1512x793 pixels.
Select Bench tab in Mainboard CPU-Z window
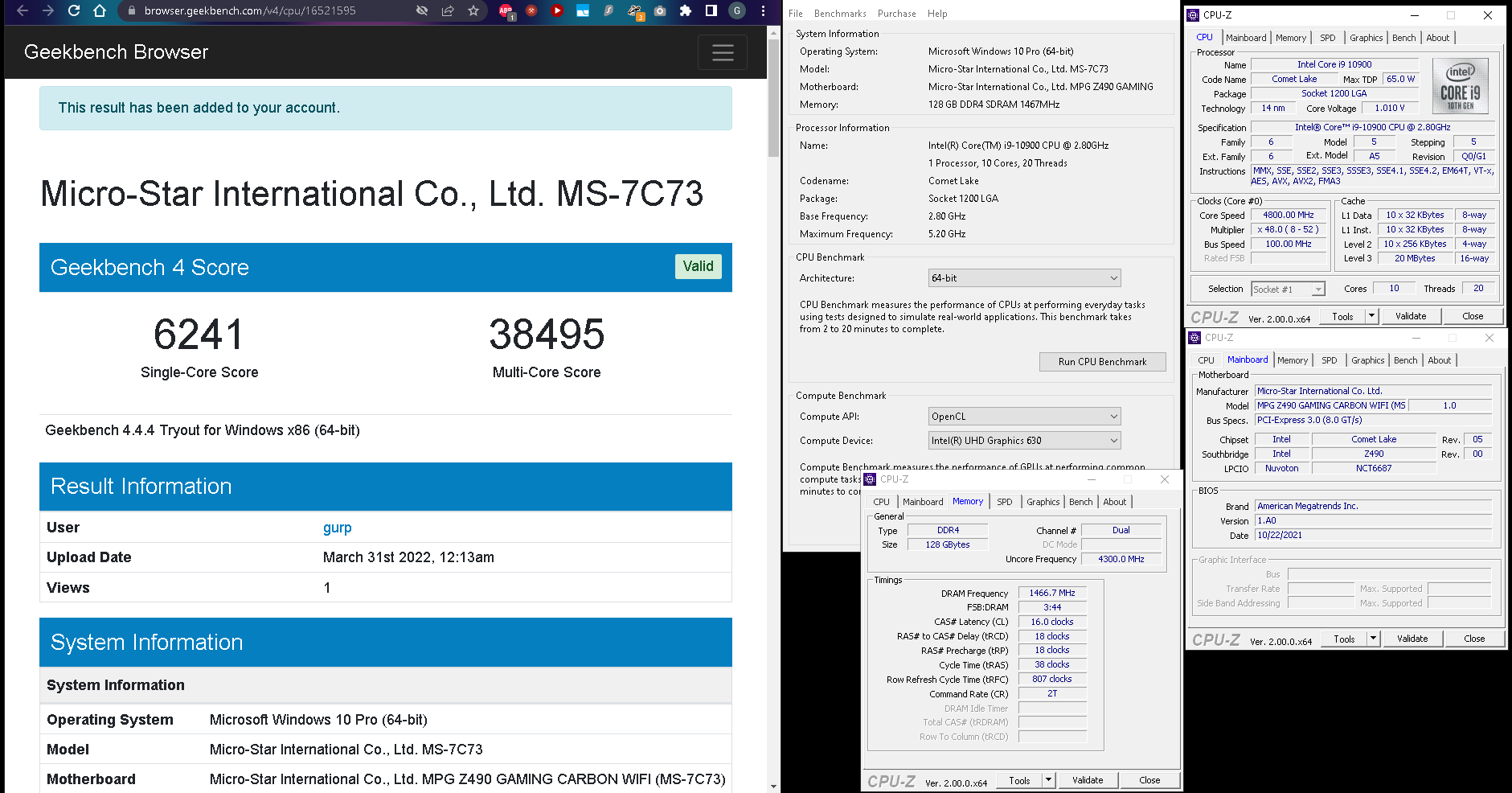(1406, 360)
